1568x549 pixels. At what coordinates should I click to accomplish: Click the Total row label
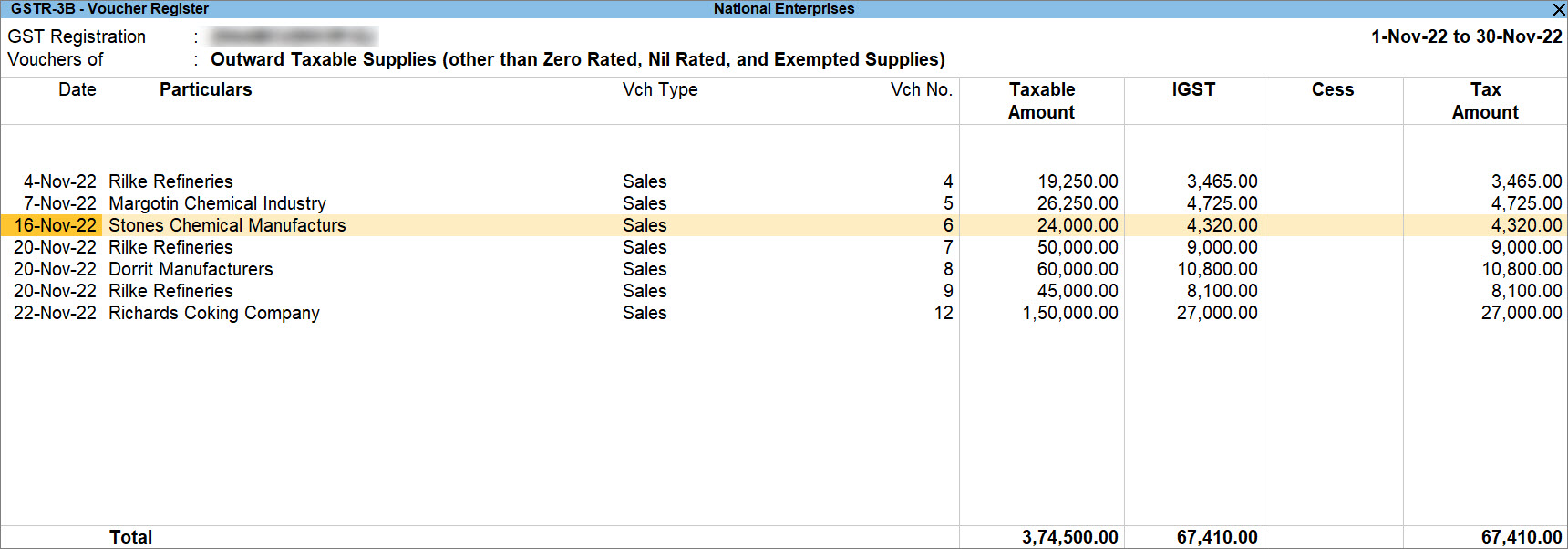coord(131,537)
